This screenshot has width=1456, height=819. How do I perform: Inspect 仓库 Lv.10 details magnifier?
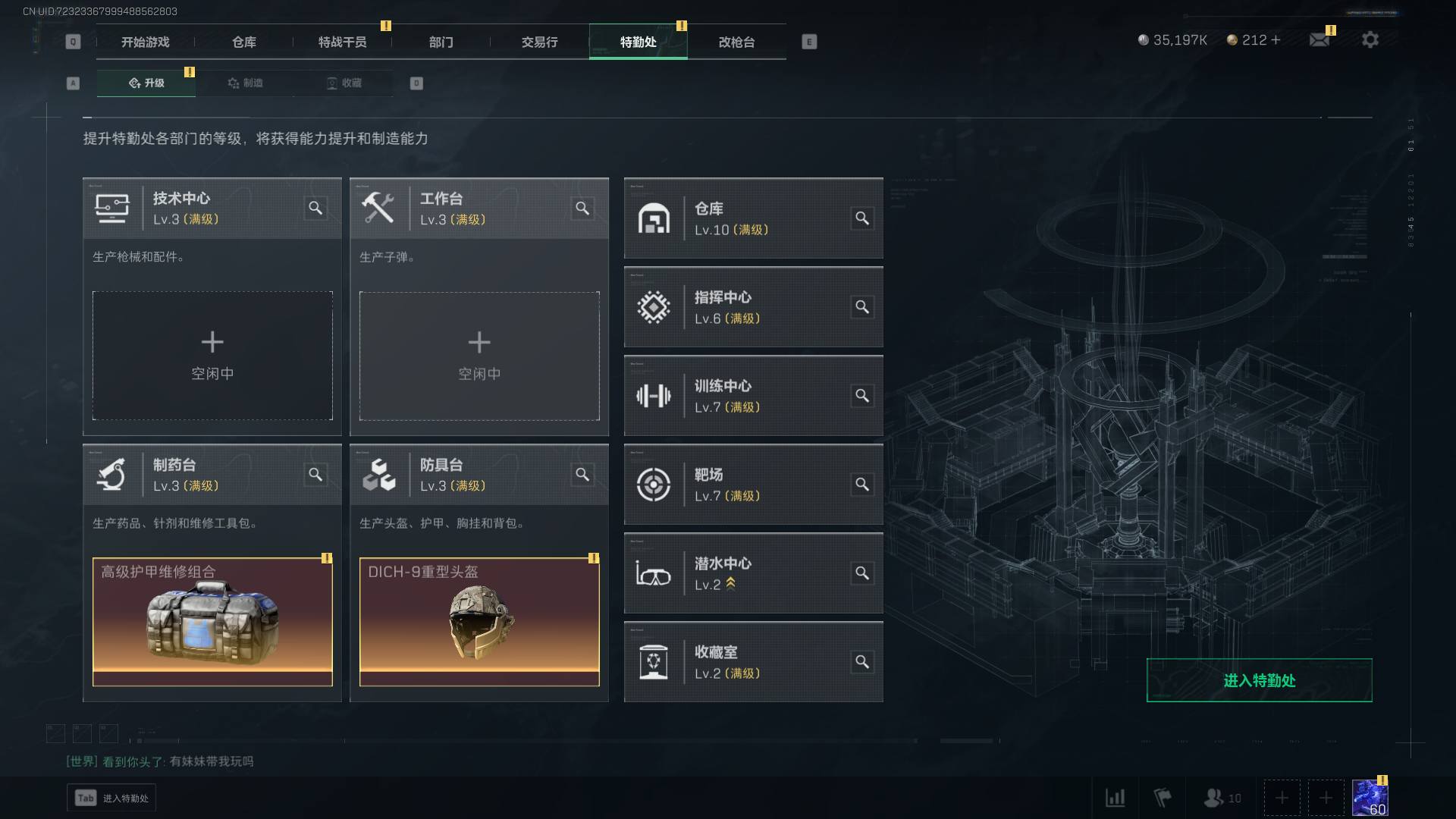(x=862, y=218)
